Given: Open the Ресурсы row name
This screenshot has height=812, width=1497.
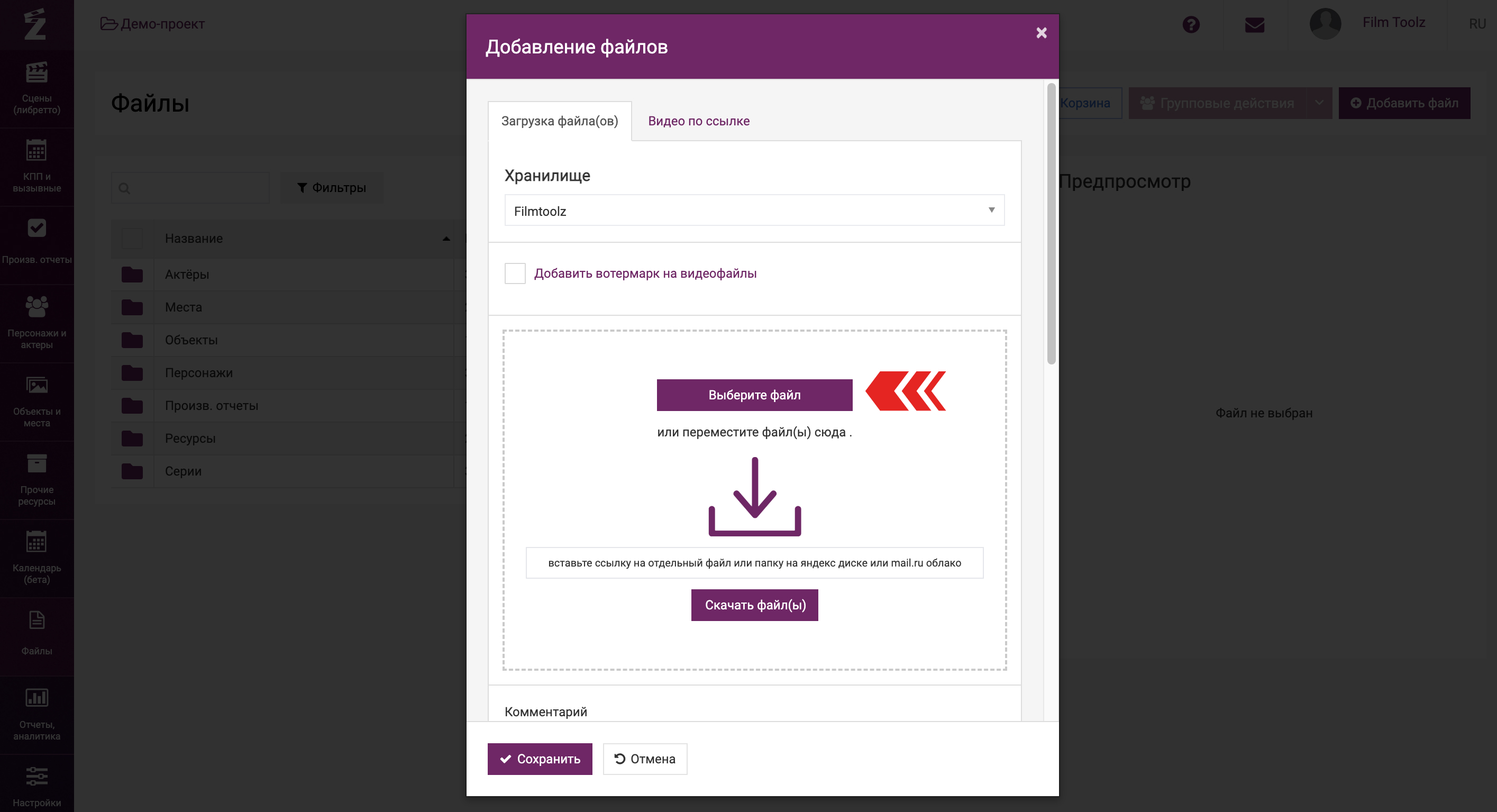Looking at the screenshot, I should (x=190, y=438).
